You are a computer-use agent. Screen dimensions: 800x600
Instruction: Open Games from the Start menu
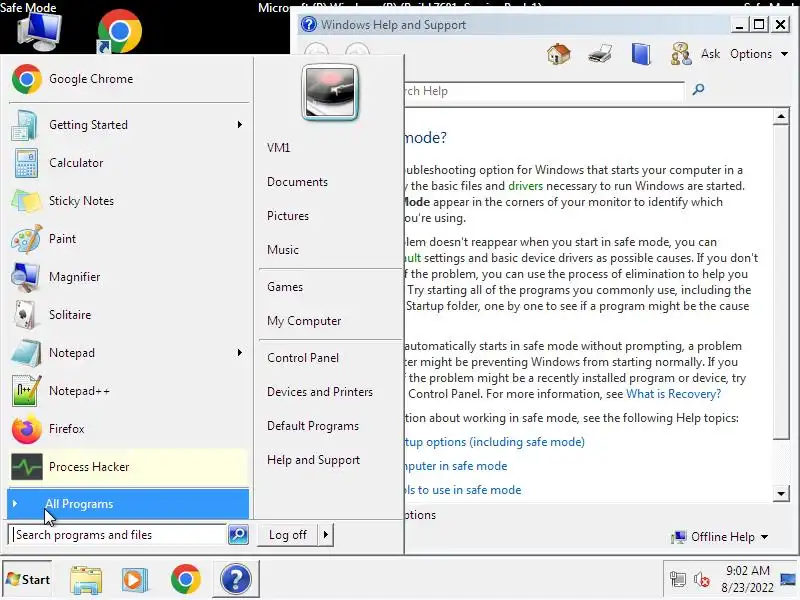click(285, 287)
